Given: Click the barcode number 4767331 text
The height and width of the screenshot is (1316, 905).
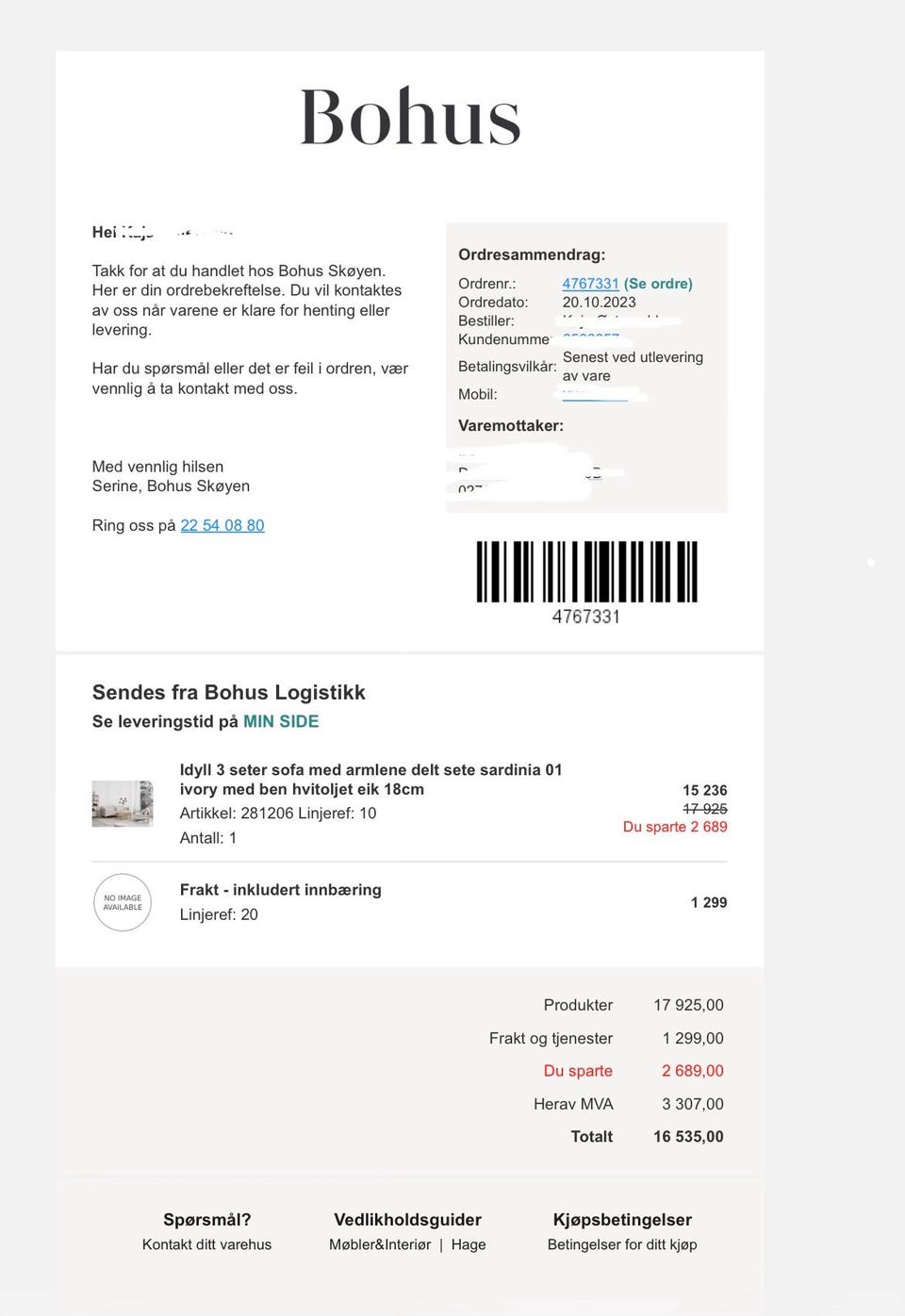Looking at the screenshot, I should coord(586,617).
